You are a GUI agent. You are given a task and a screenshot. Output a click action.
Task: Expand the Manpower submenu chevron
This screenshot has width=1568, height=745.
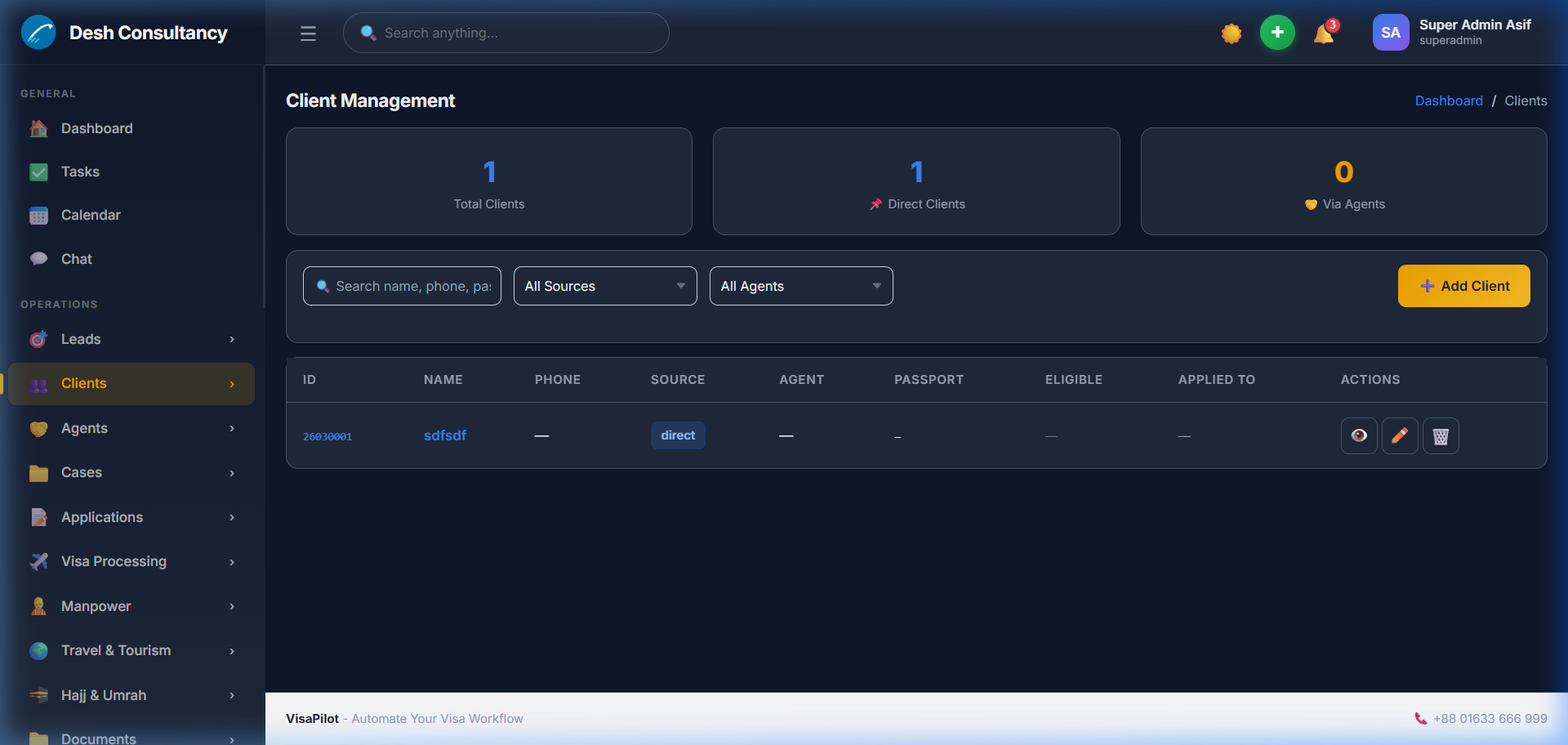click(x=232, y=606)
